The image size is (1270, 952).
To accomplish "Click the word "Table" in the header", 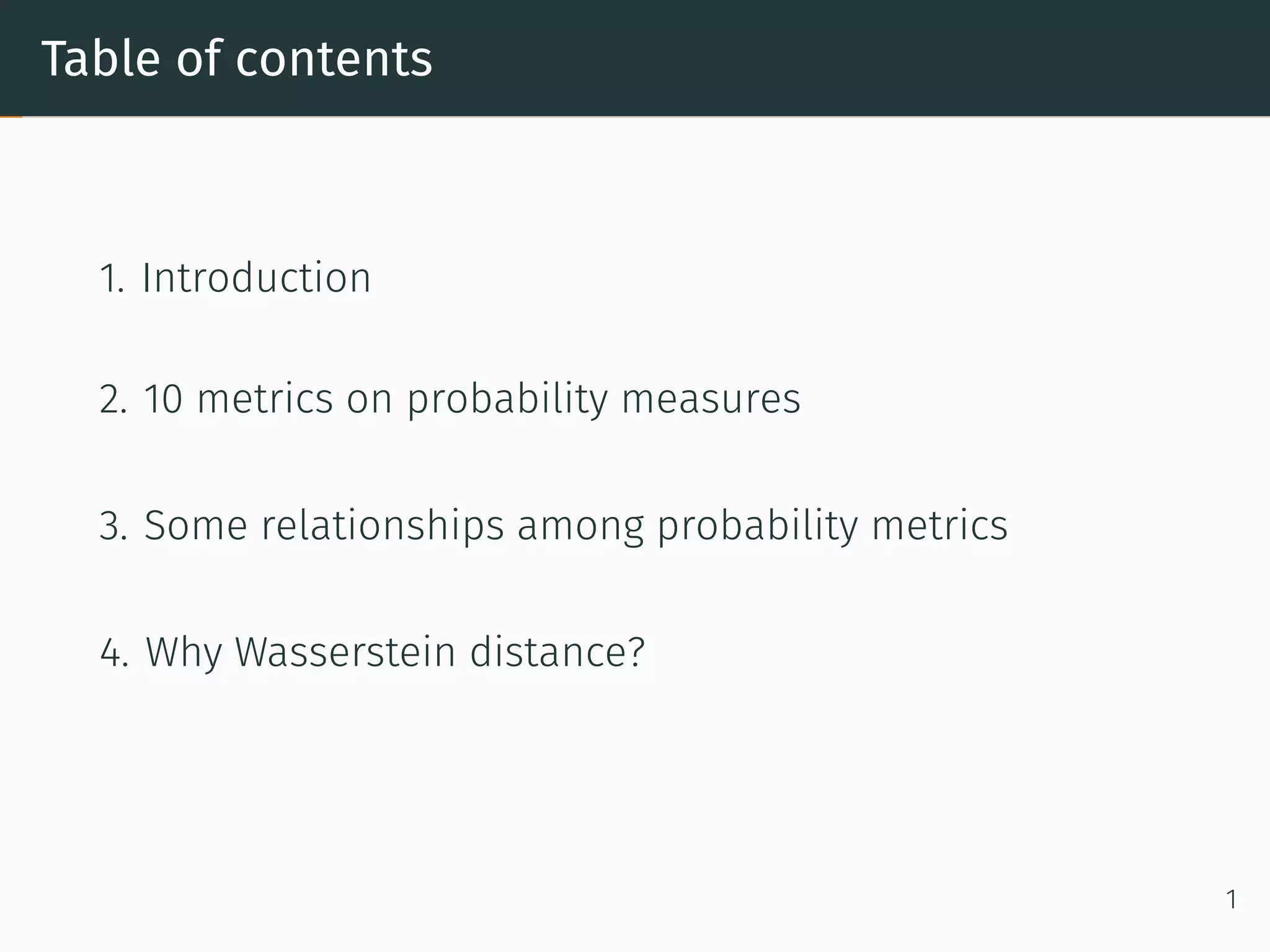I will pyautogui.click(x=101, y=58).
